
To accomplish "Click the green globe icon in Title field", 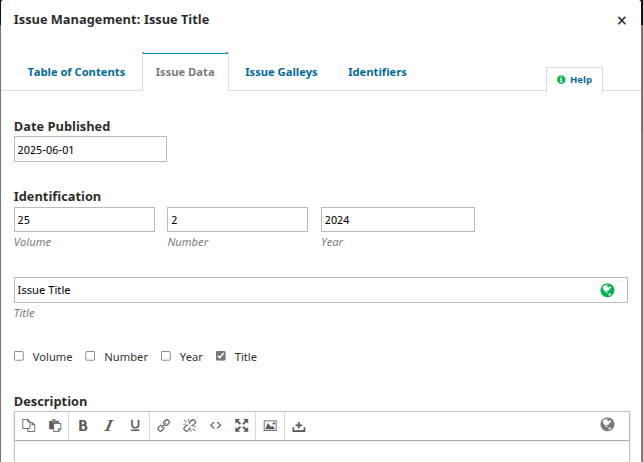I will [x=607, y=290].
